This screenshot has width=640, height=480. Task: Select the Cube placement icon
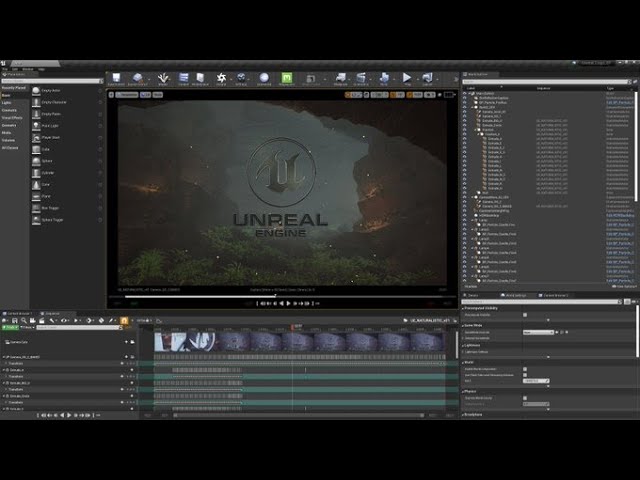point(36,149)
